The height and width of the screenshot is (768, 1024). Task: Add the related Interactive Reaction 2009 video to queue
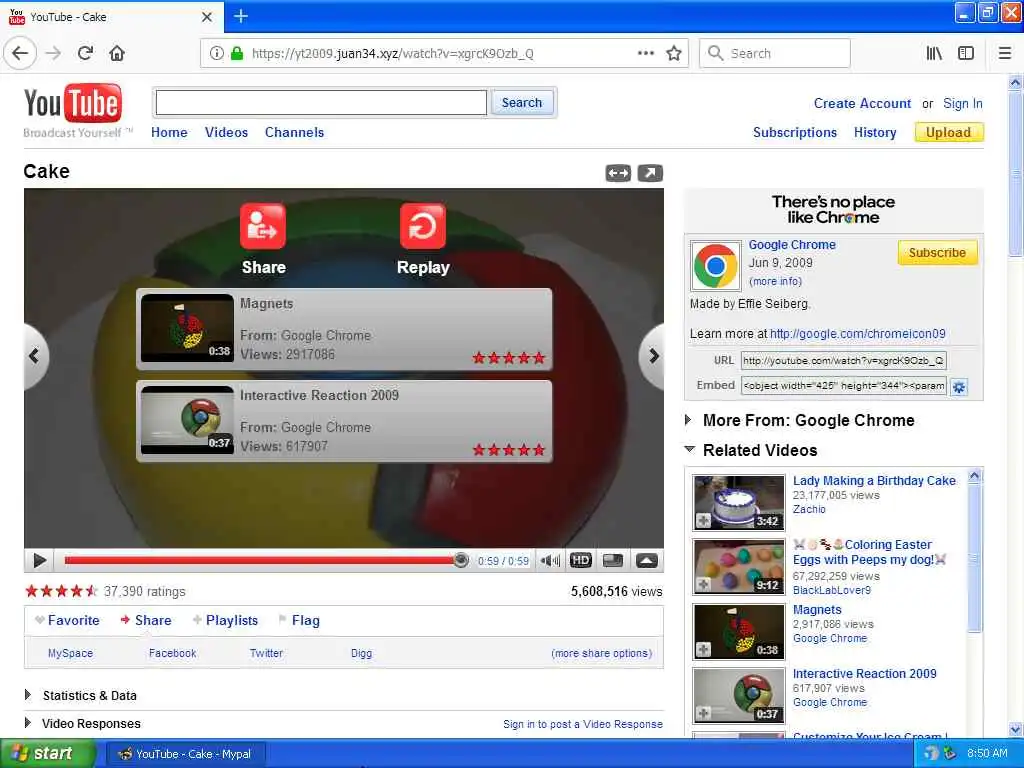pos(703,713)
